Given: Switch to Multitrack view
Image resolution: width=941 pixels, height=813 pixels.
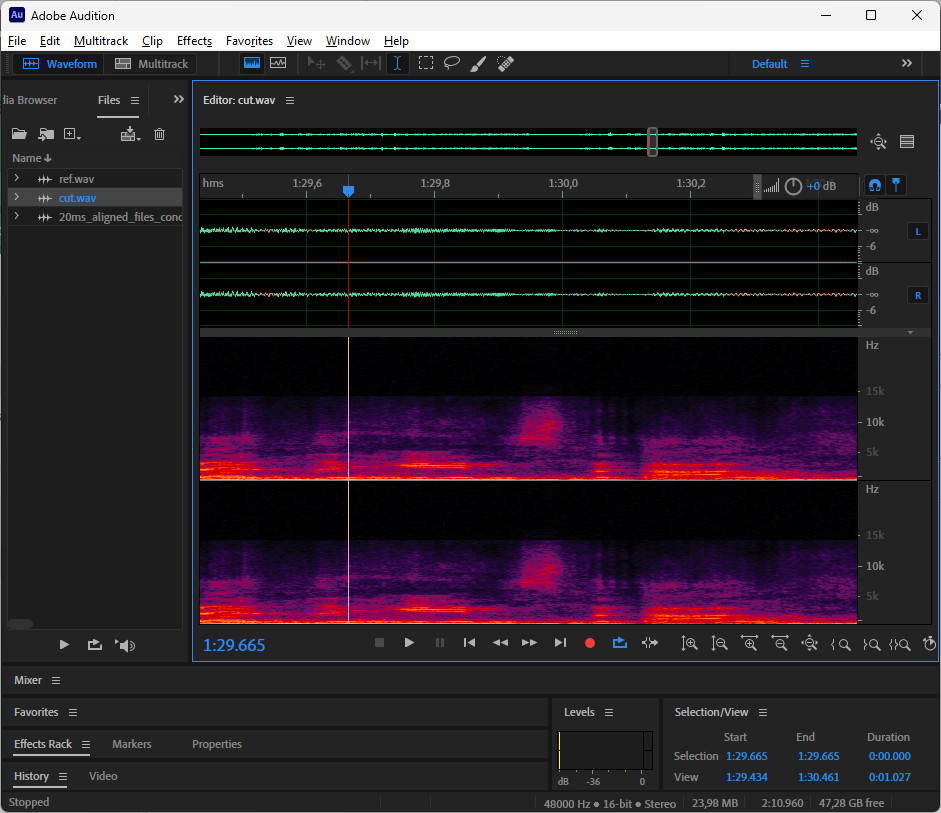Looking at the screenshot, I should coord(151,64).
